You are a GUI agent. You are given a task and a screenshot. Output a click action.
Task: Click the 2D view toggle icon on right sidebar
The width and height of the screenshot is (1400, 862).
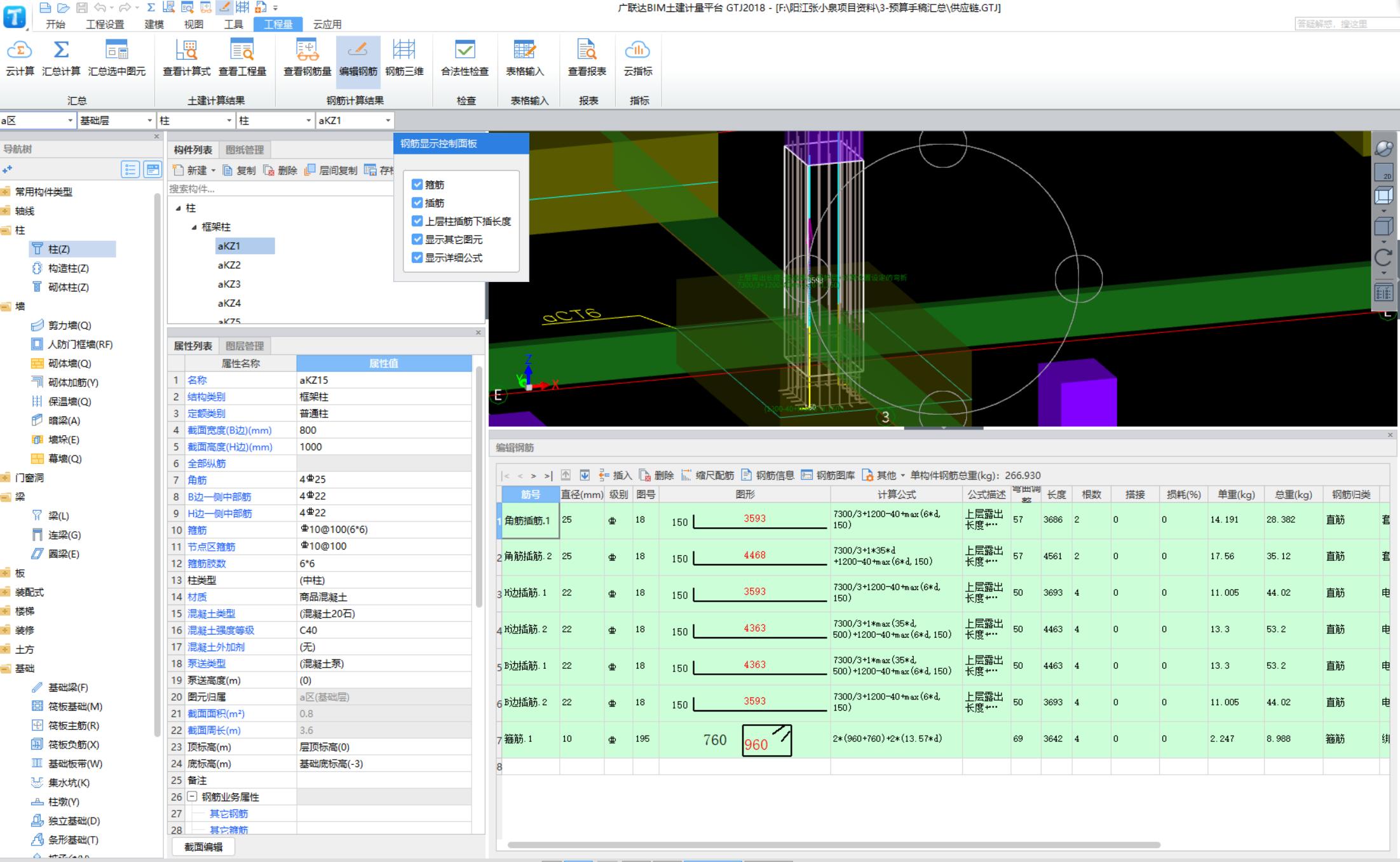(x=1383, y=172)
